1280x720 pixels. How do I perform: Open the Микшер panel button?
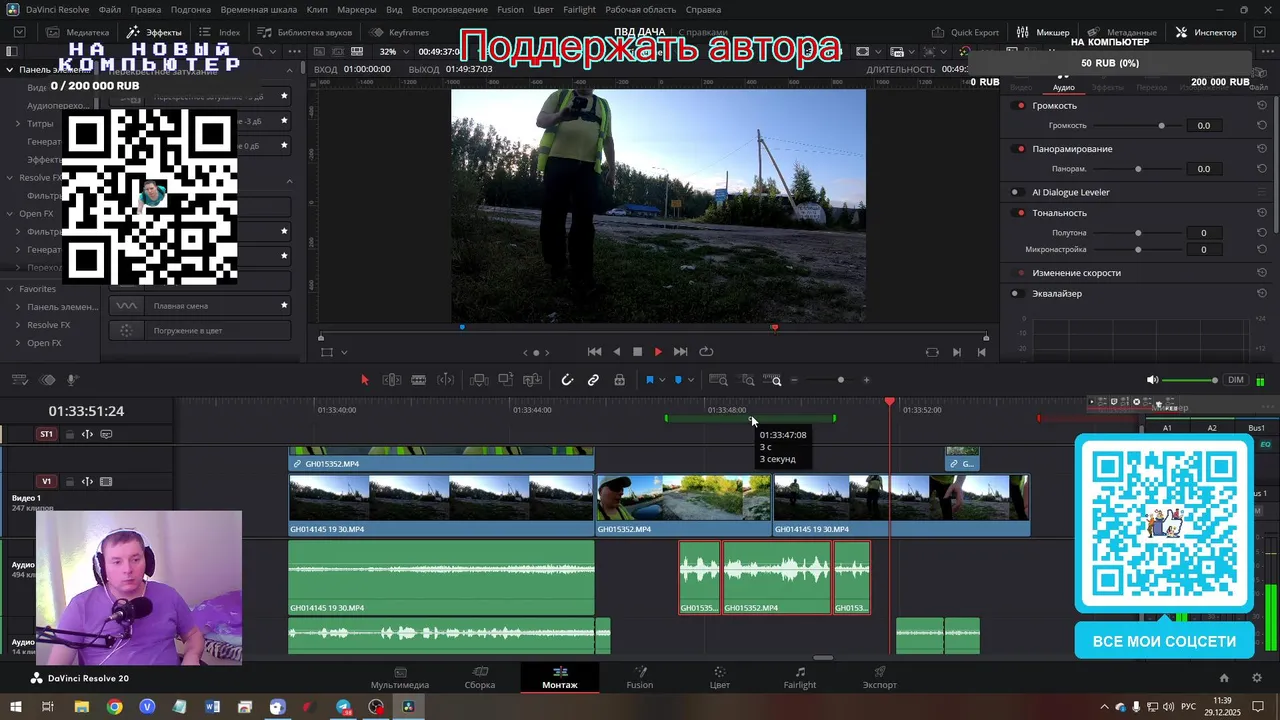[1043, 32]
